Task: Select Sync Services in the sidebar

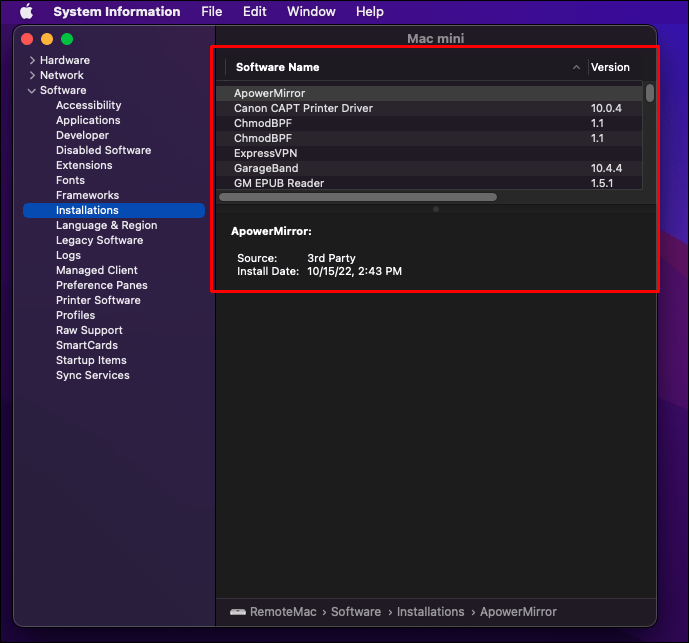Action: click(x=93, y=375)
